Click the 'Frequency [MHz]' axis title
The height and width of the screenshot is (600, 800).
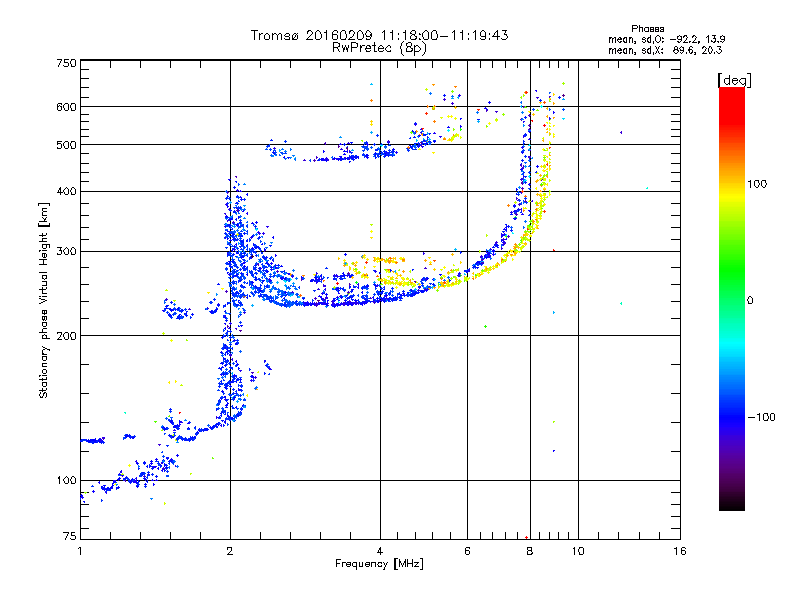click(379, 564)
